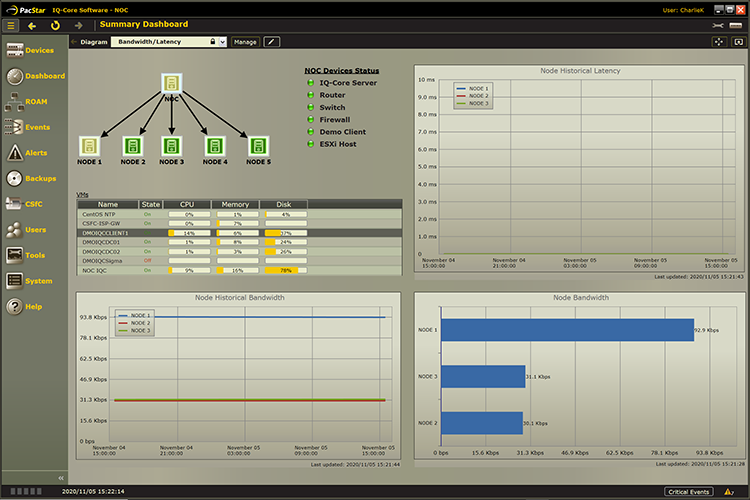The height and width of the screenshot is (500, 750).
Task: Click the pencil edit diagram button
Action: (272, 42)
